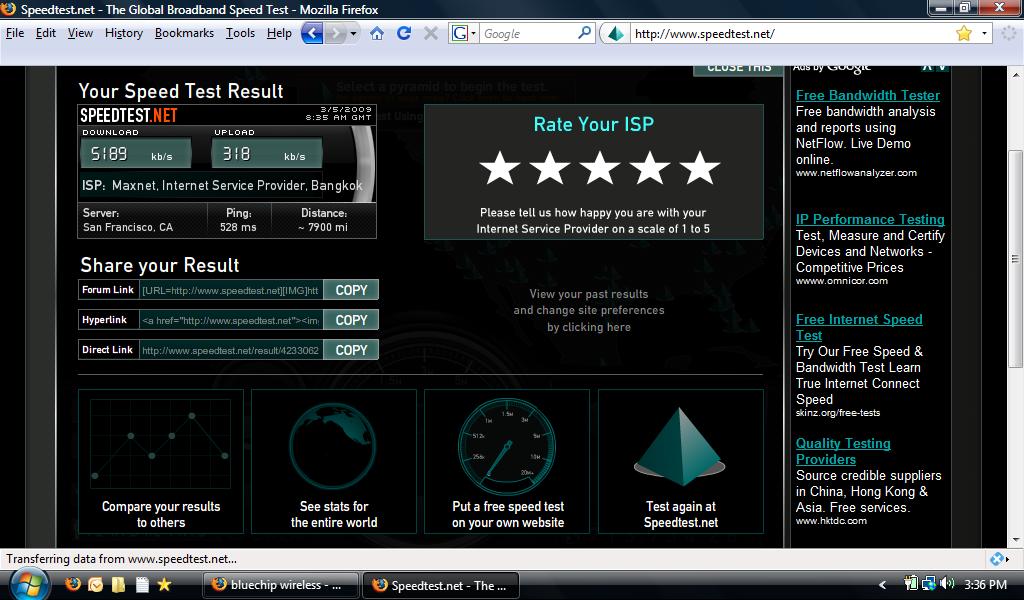The width and height of the screenshot is (1024, 600).
Task: Rate ISP one star
Action: coord(500,168)
